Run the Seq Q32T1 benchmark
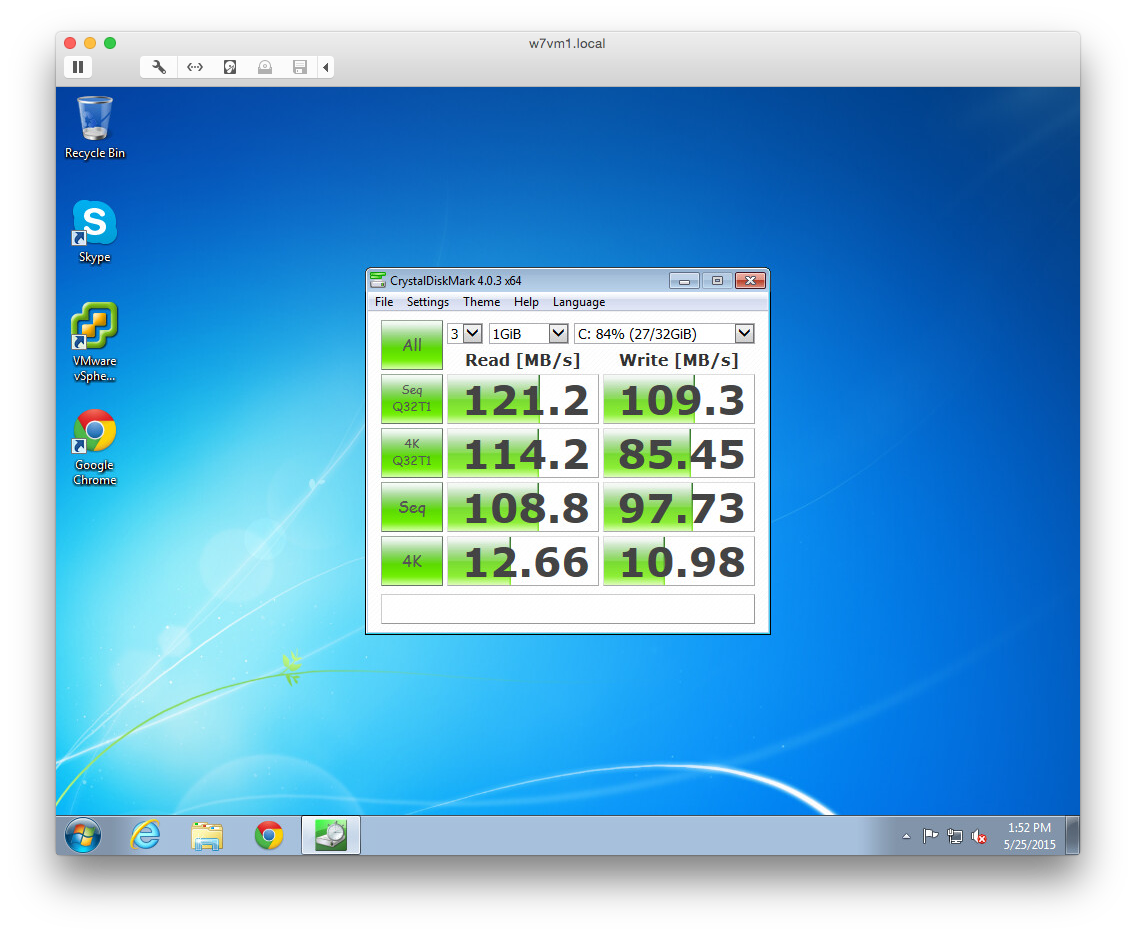Screen dimensions: 1136x935 click(412, 399)
